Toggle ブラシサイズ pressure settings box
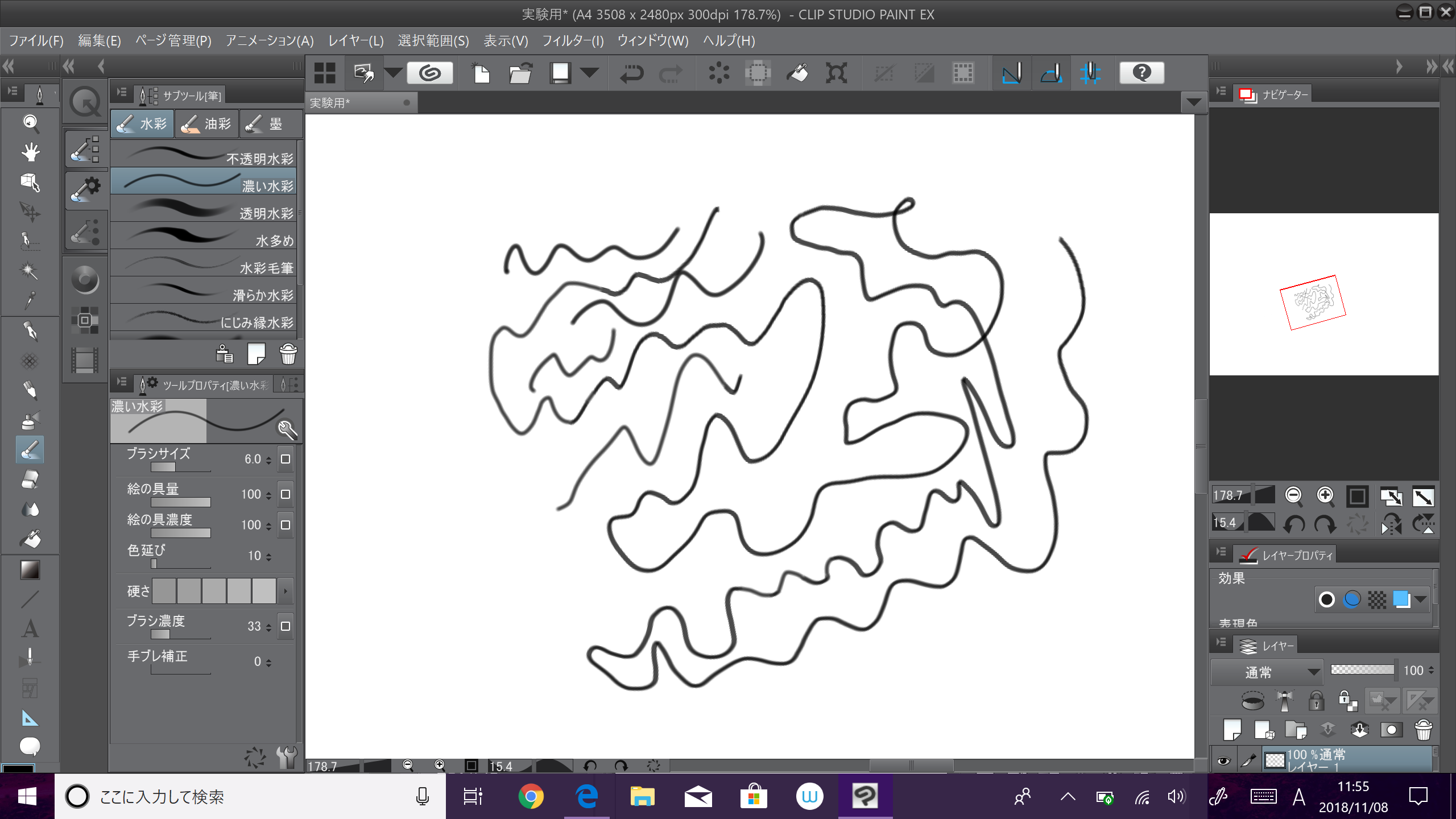Screen dimensions: 1456x819 286,459
